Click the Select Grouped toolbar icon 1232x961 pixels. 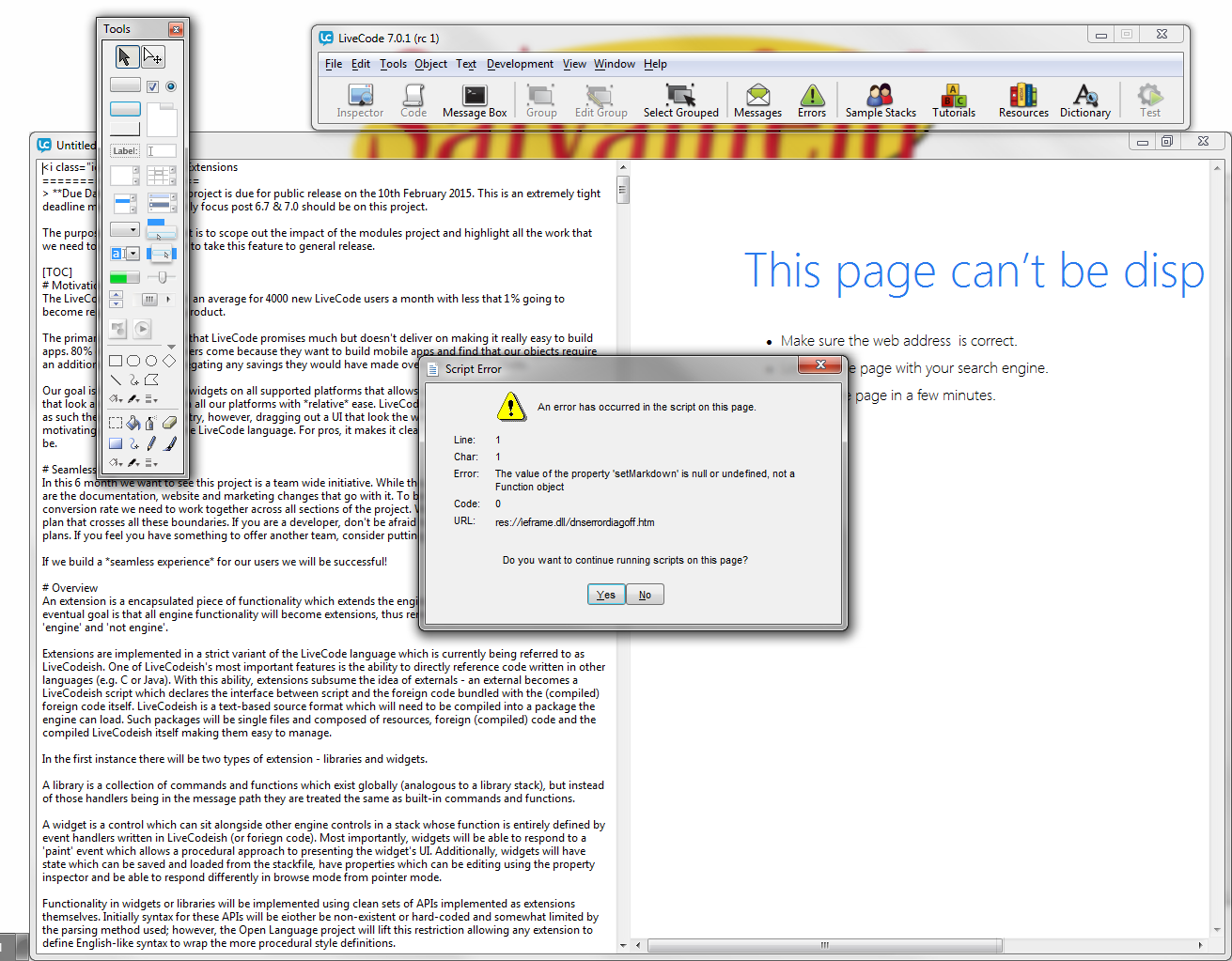click(680, 101)
